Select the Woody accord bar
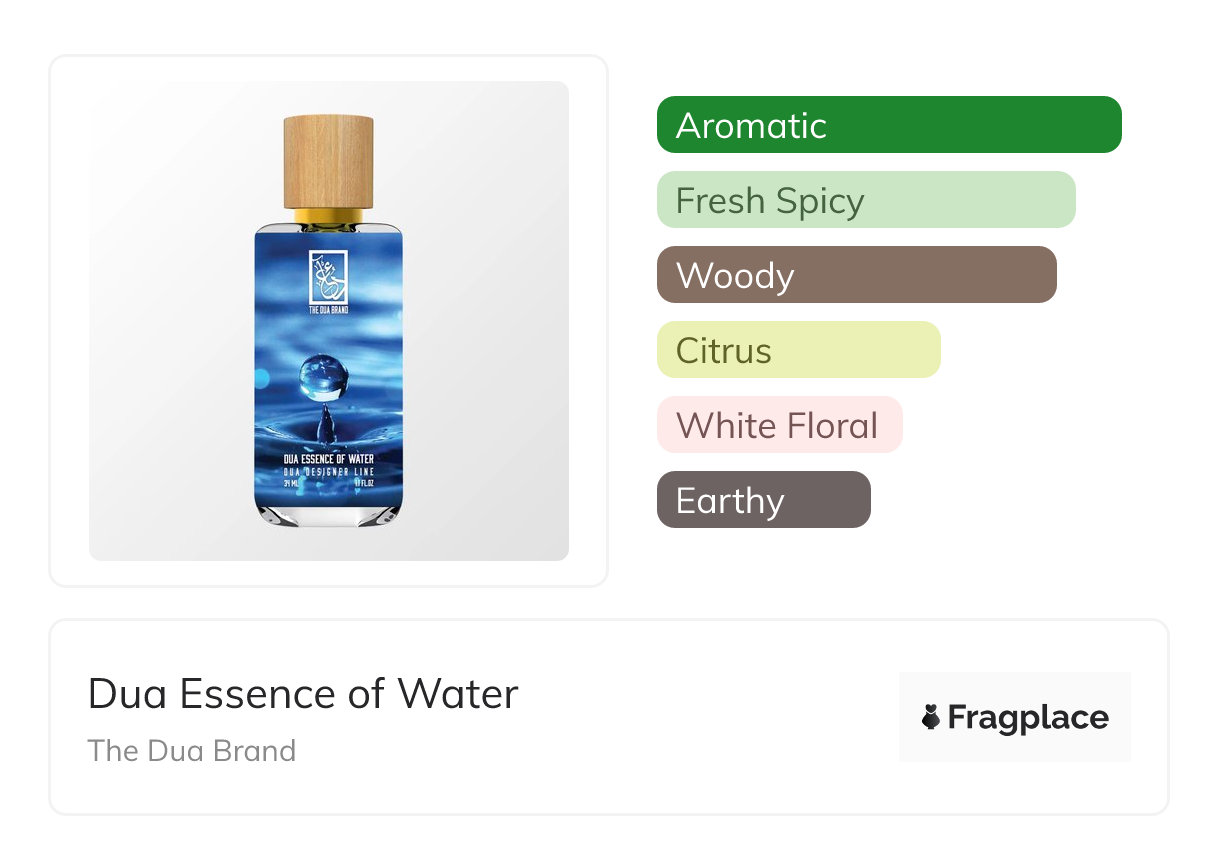The width and height of the screenshot is (1218, 864). point(856,275)
